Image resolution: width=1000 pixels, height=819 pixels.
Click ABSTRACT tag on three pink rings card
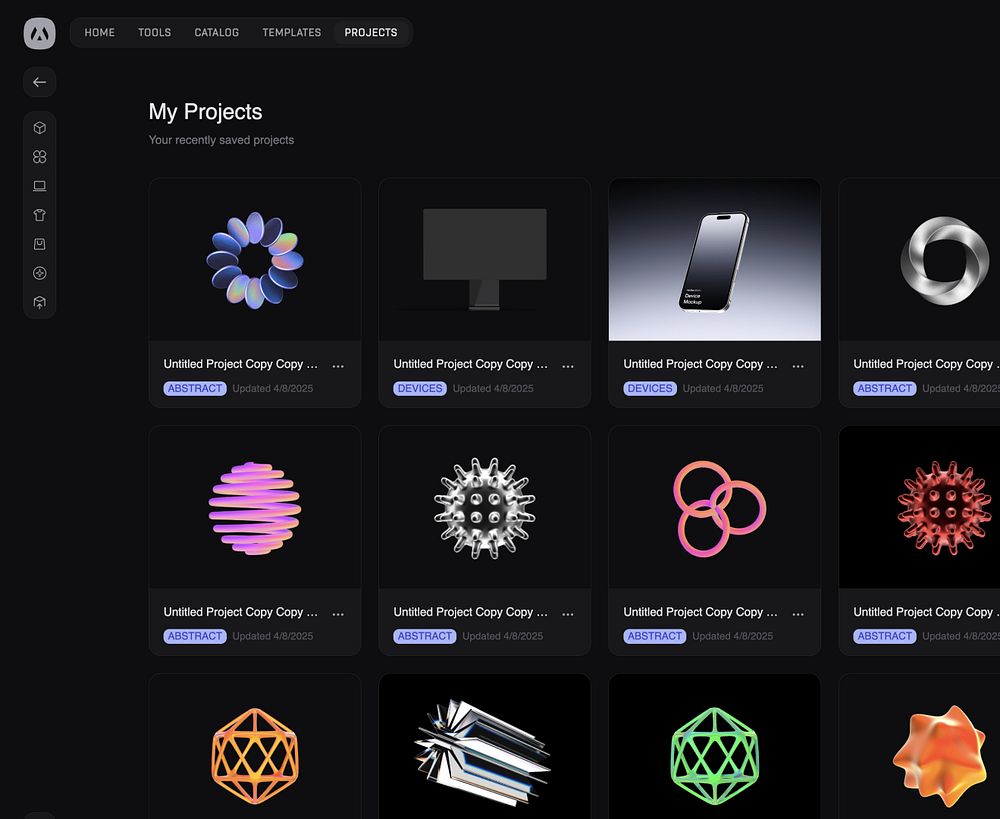655,636
